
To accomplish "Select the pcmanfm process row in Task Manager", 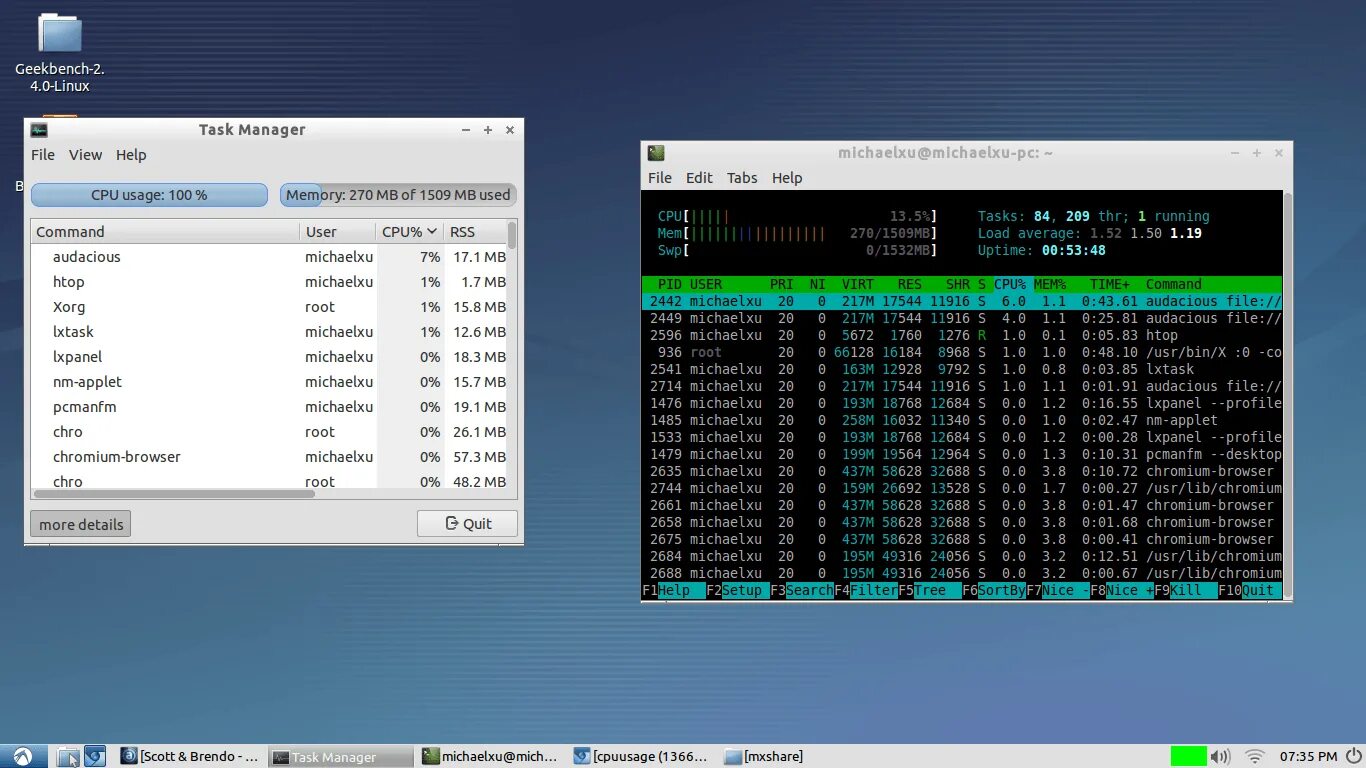I will pos(270,407).
